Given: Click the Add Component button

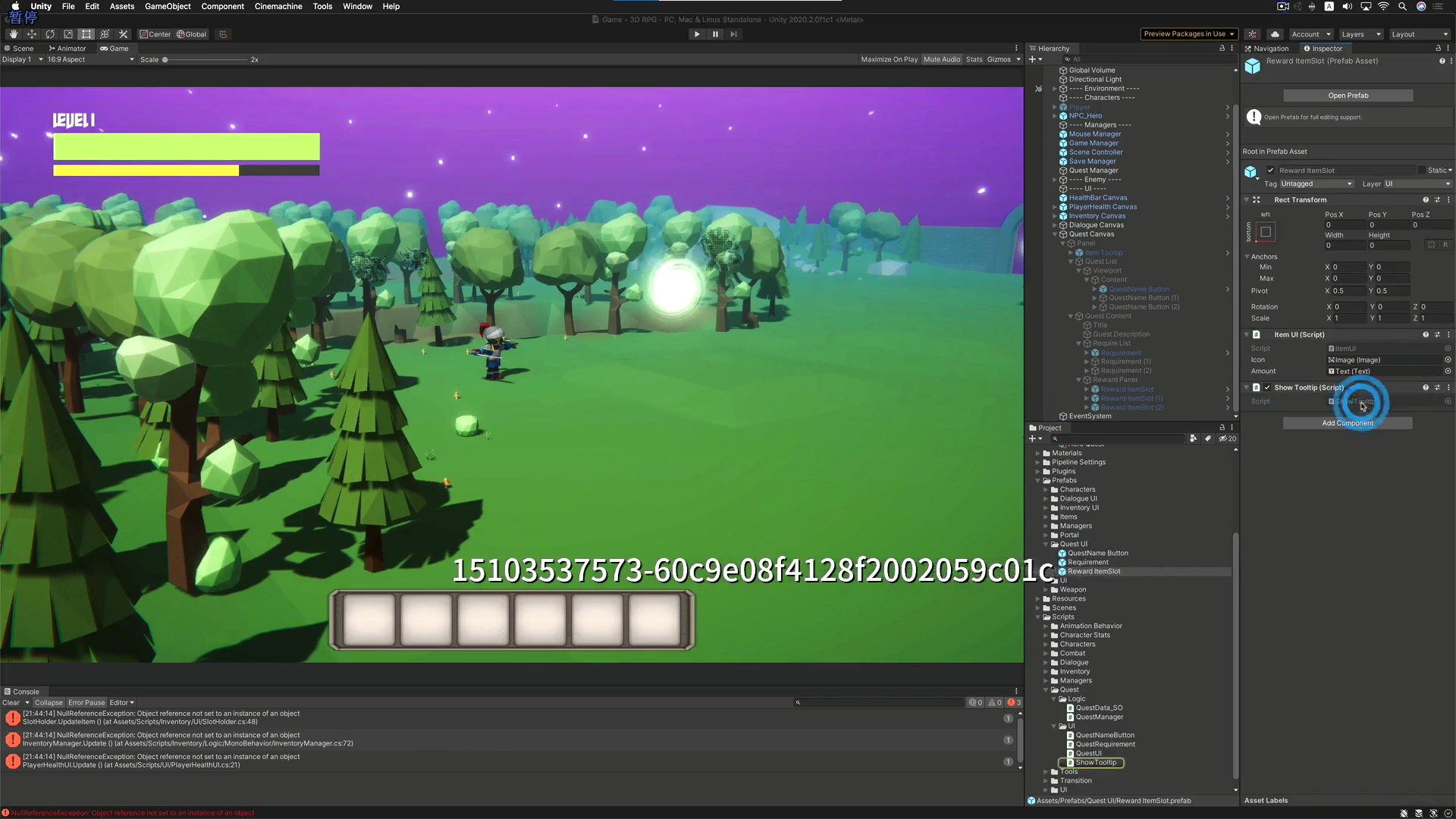Looking at the screenshot, I should tap(1347, 423).
